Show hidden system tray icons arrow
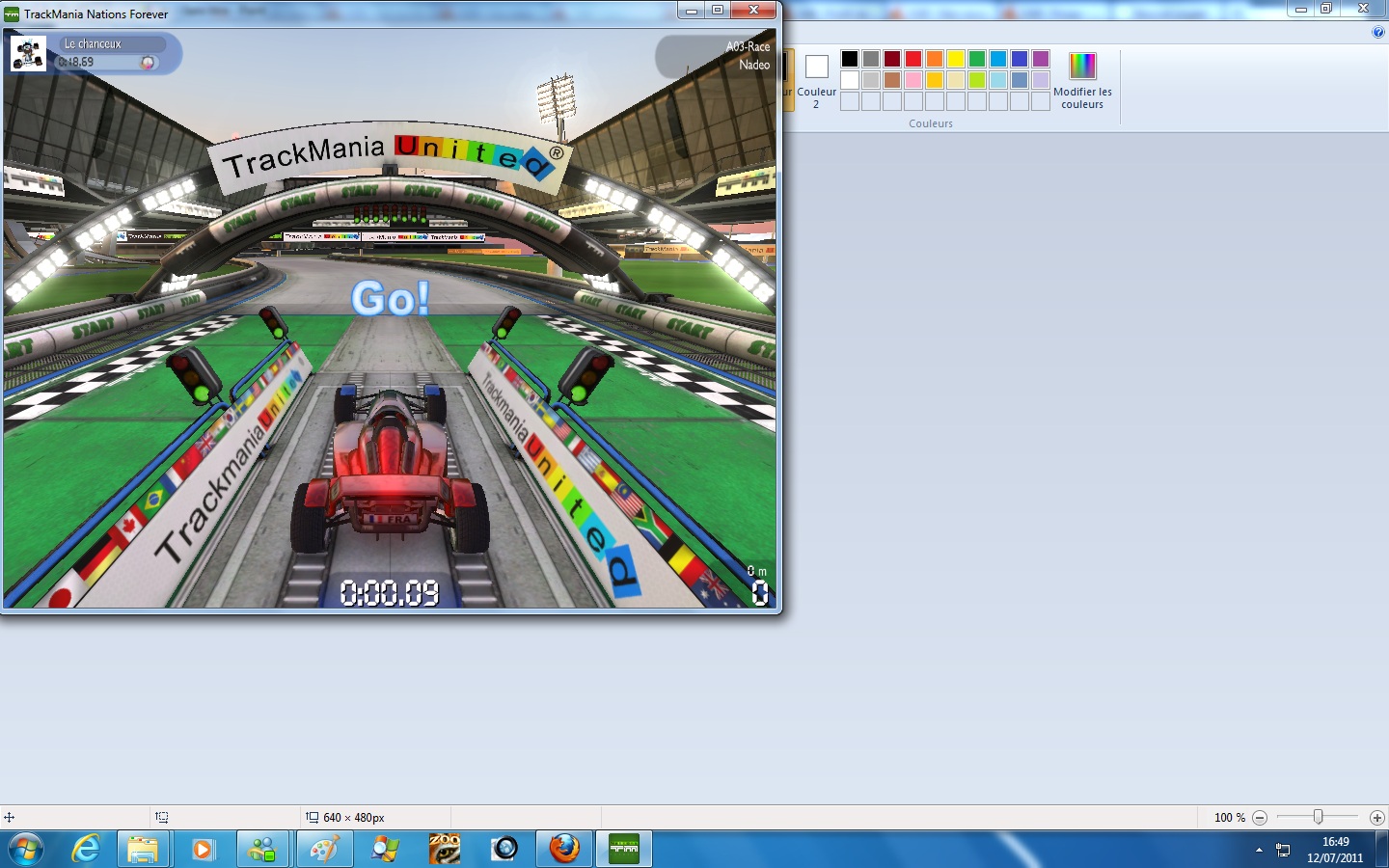 1259,850
